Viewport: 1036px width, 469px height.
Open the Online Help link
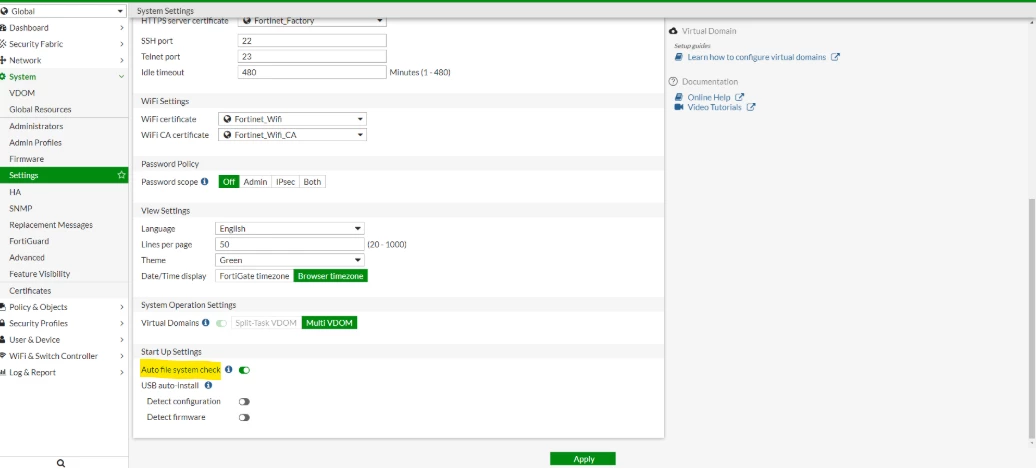[709, 98]
